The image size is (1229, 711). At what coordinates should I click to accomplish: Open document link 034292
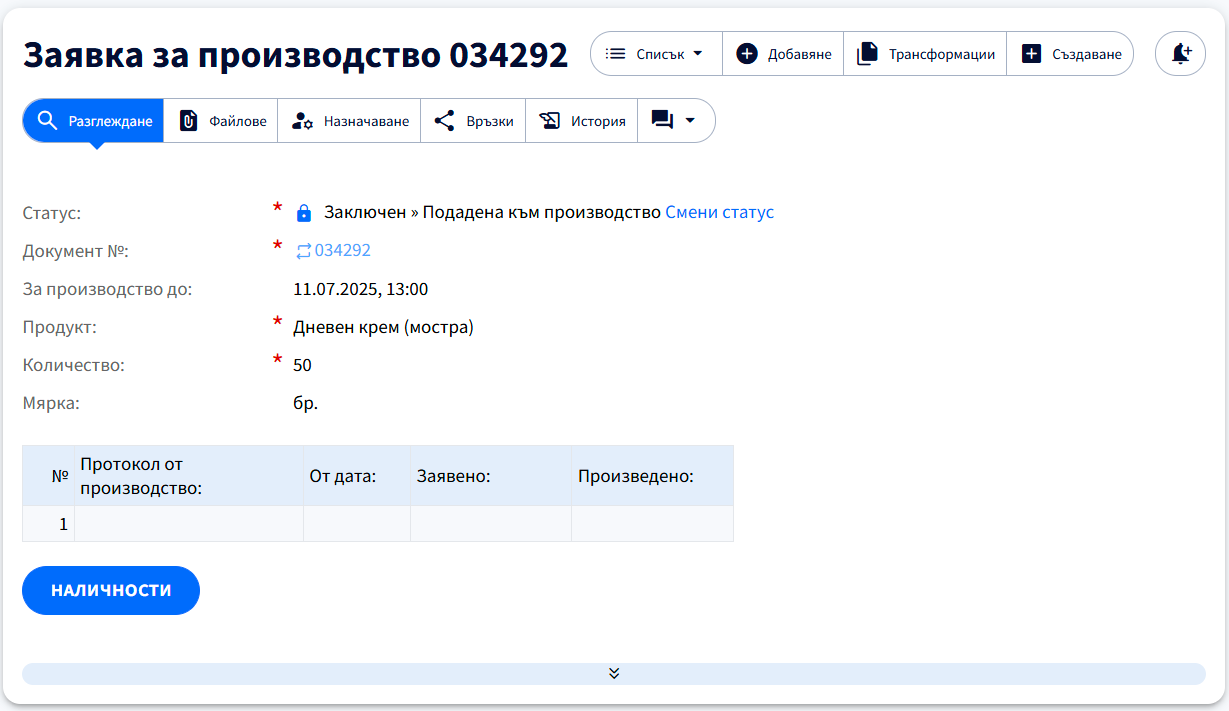click(342, 250)
